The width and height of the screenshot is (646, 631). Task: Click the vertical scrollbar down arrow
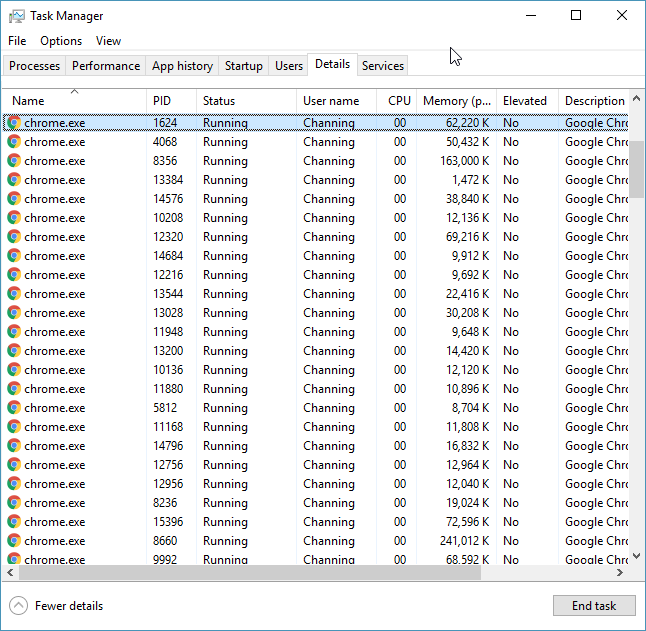[x=637, y=556]
